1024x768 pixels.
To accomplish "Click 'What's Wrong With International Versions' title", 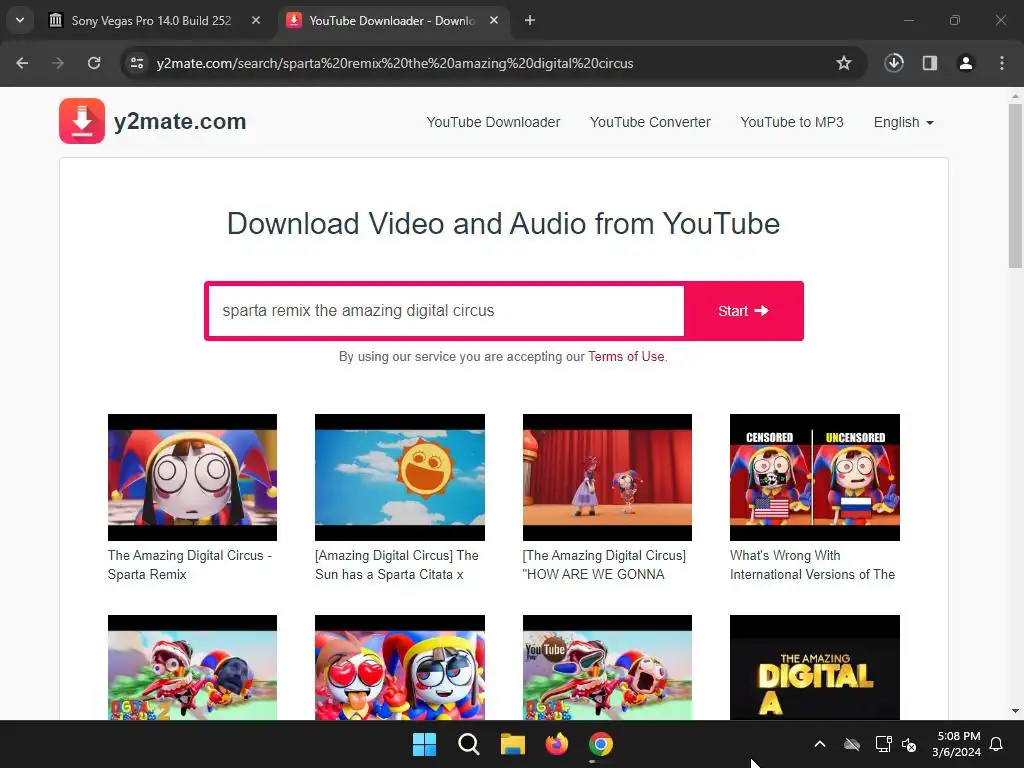I will (x=812, y=565).
